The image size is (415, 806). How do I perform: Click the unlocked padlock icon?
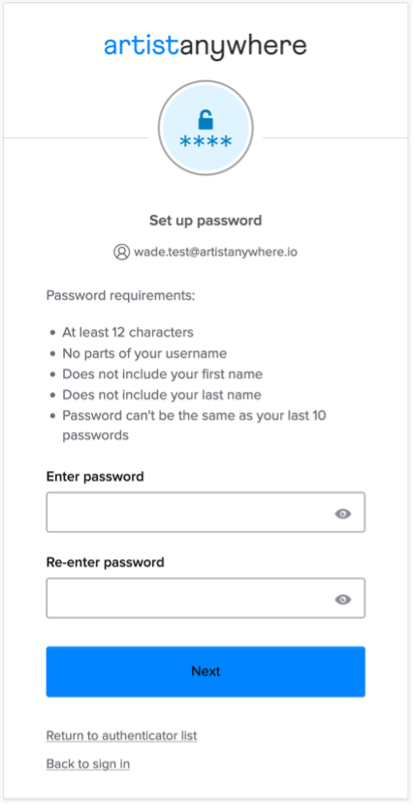pyautogui.click(x=206, y=120)
